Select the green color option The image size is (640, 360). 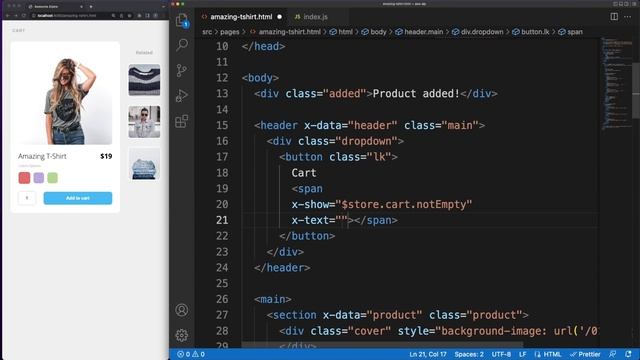click(52, 178)
